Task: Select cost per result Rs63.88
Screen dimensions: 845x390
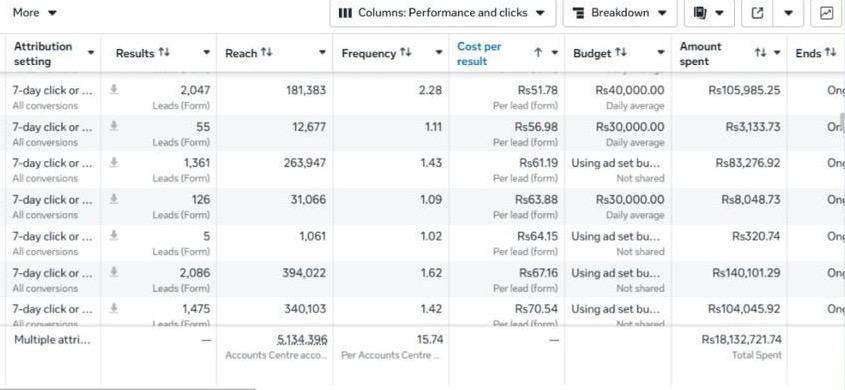Action: point(536,199)
